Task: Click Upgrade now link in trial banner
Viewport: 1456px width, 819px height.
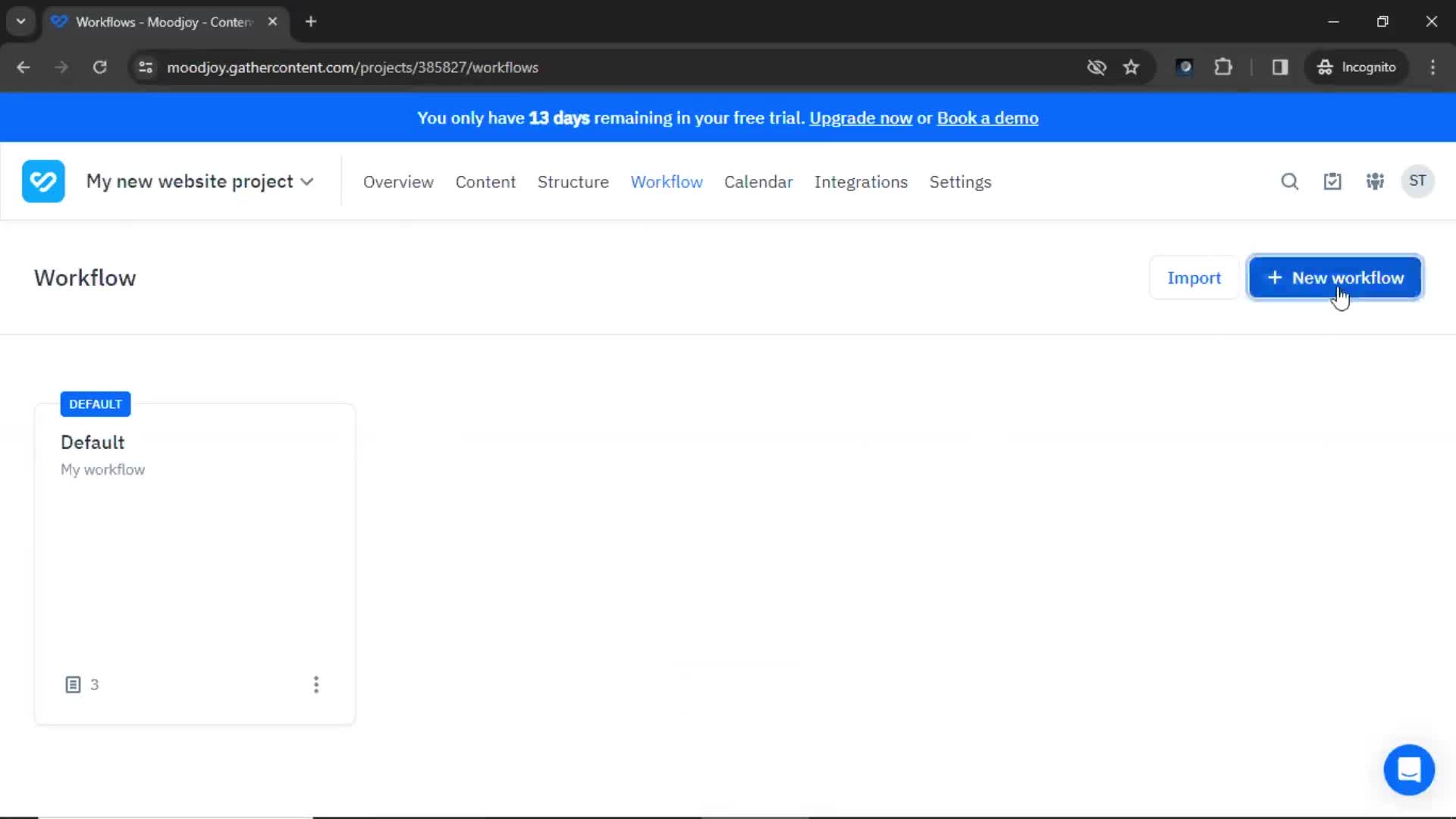Action: 859,118
